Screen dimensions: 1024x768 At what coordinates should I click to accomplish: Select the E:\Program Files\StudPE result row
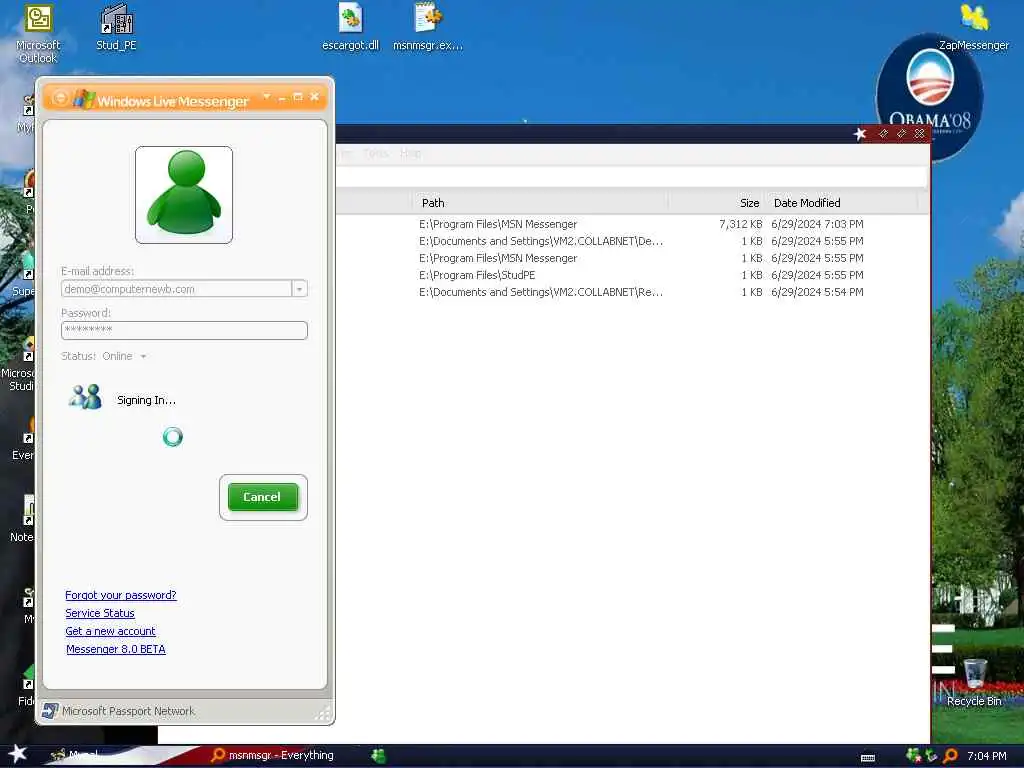point(632,275)
